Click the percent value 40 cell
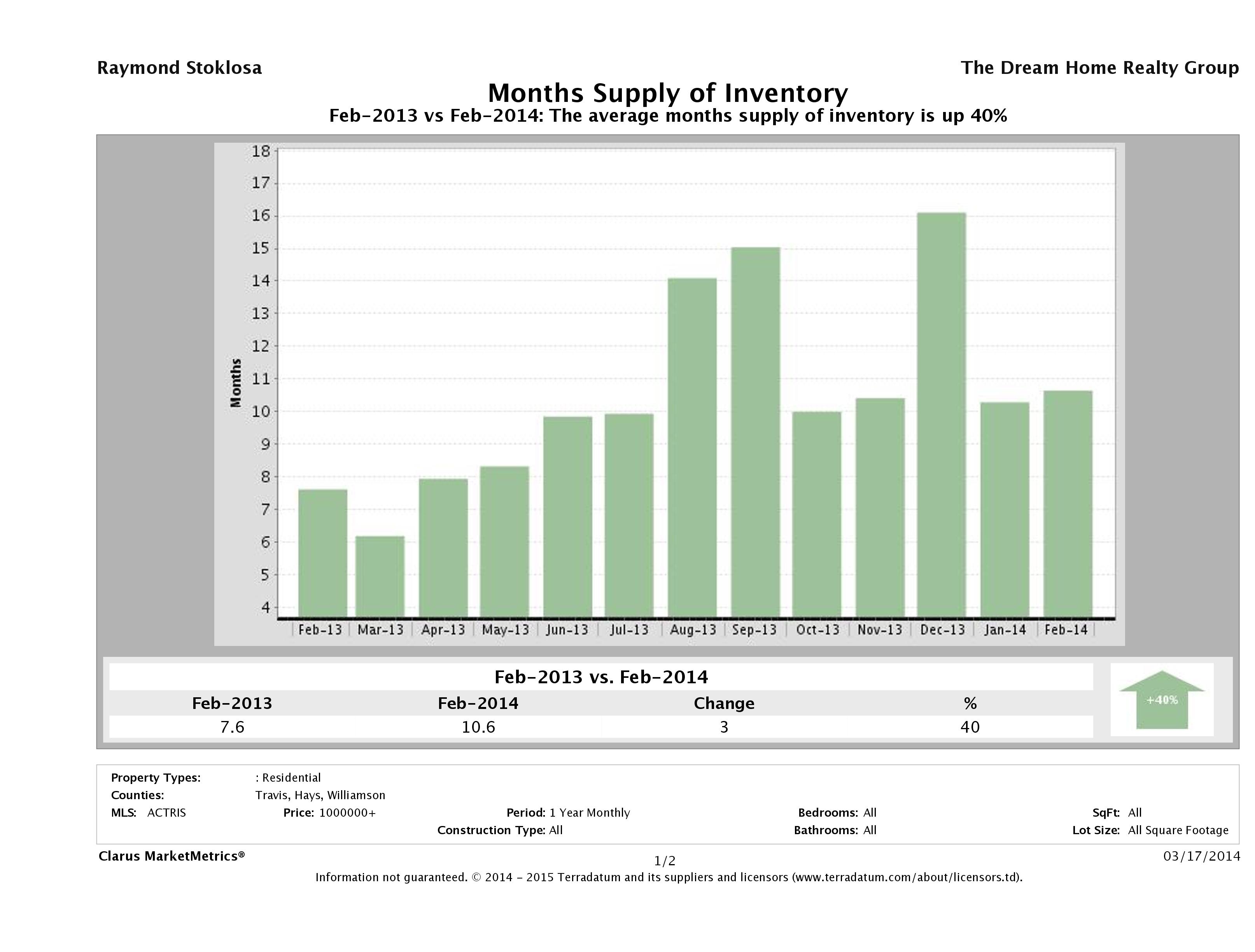 tap(970, 727)
